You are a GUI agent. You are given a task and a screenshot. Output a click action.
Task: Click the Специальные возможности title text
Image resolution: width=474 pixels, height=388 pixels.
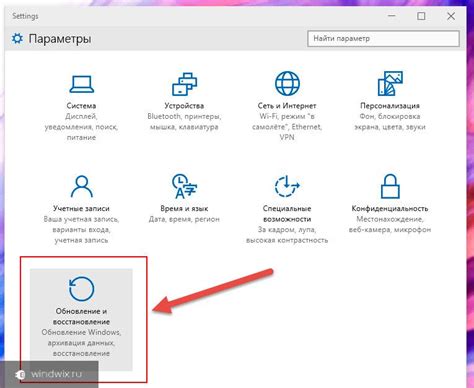pyautogui.click(x=287, y=214)
